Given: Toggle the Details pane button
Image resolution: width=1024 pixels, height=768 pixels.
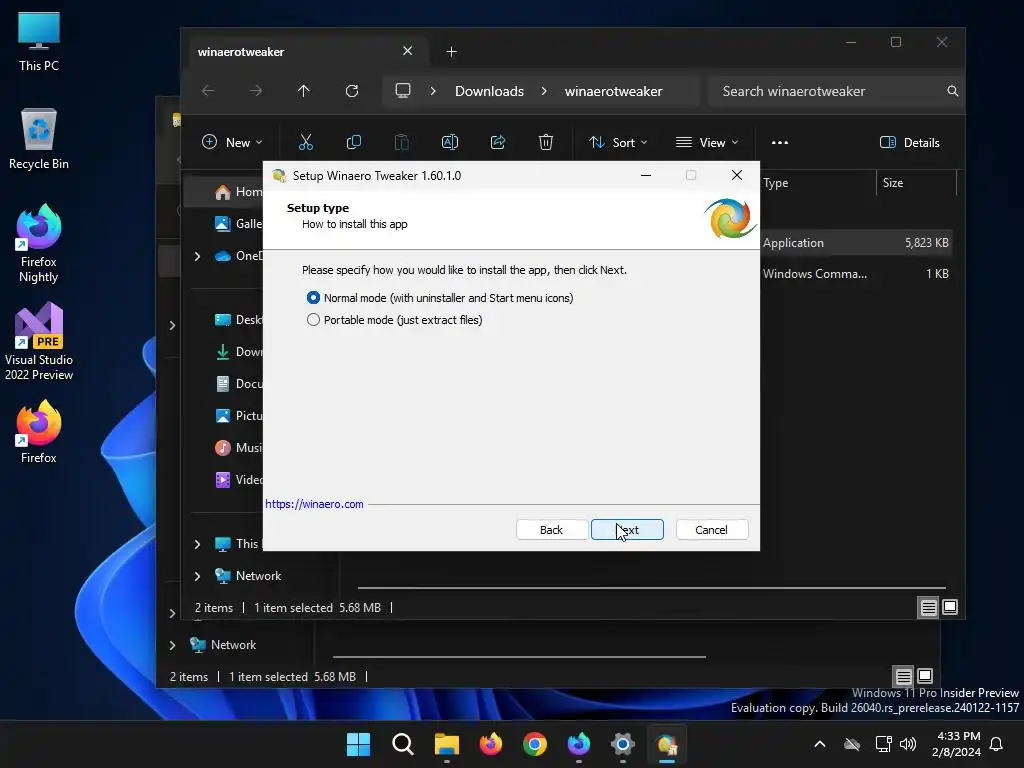Looking at the screenshot, I should pos(910,142).
